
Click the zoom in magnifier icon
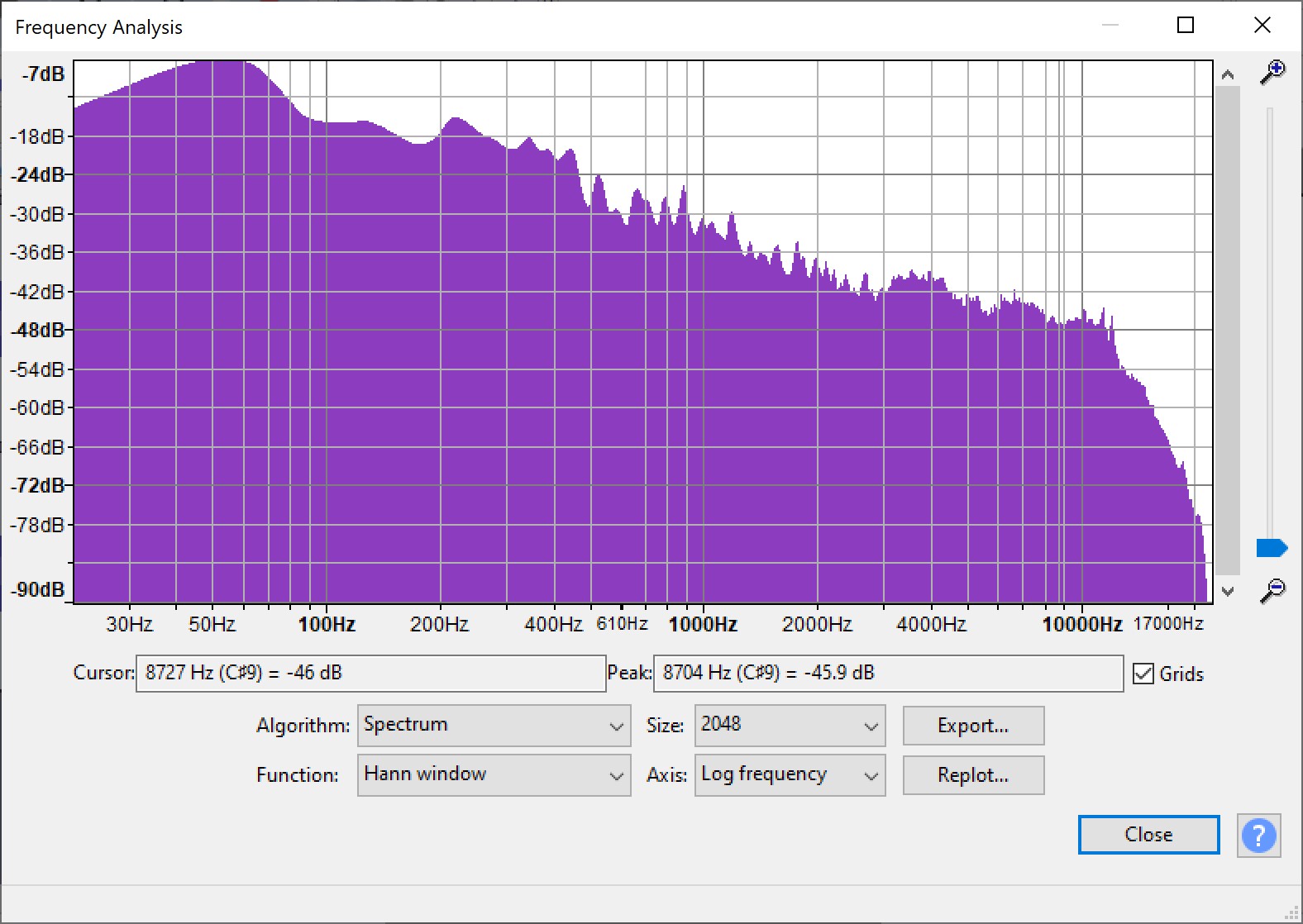click(1272, 72)
